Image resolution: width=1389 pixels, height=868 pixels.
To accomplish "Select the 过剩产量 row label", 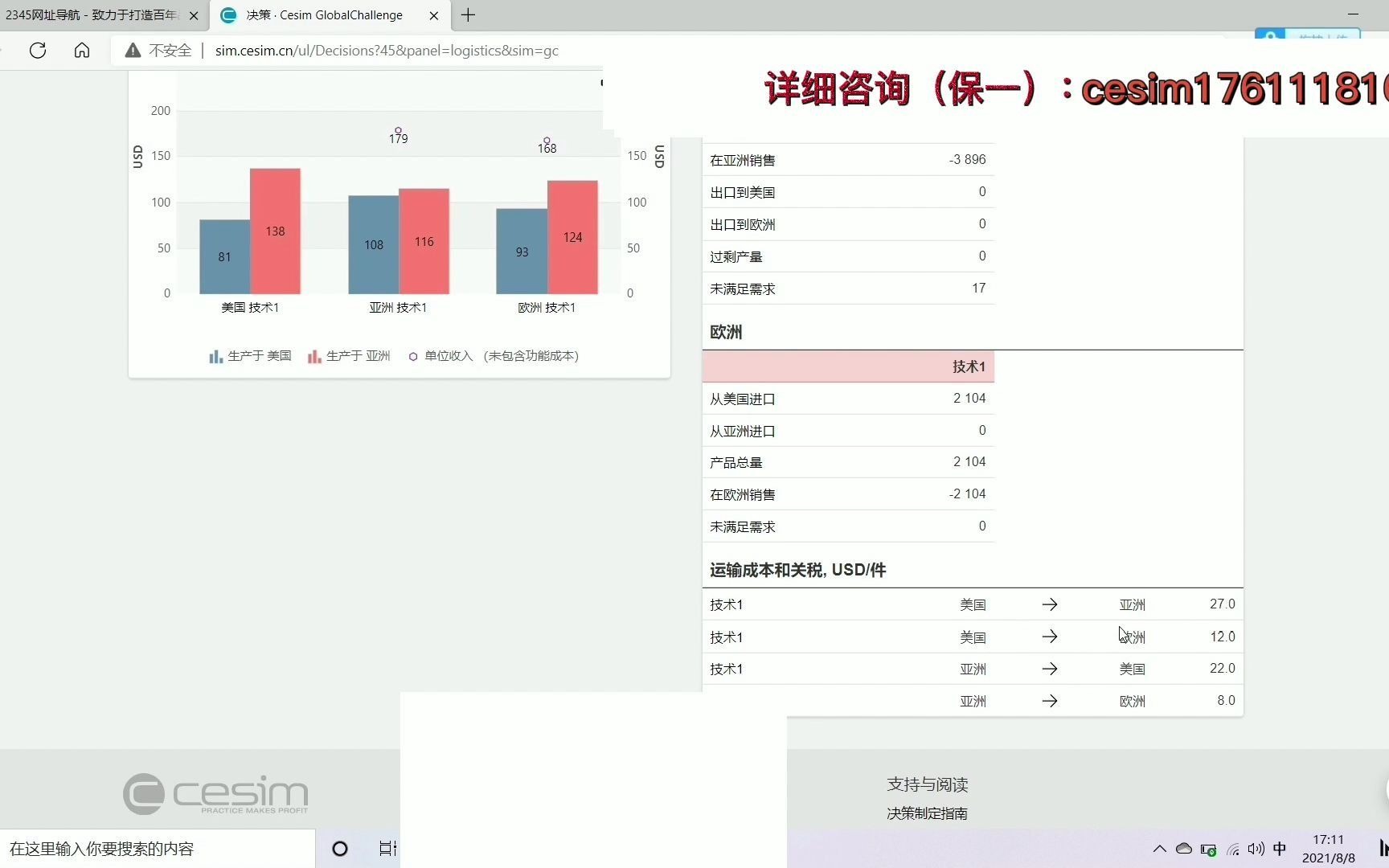I will point(735,256).
